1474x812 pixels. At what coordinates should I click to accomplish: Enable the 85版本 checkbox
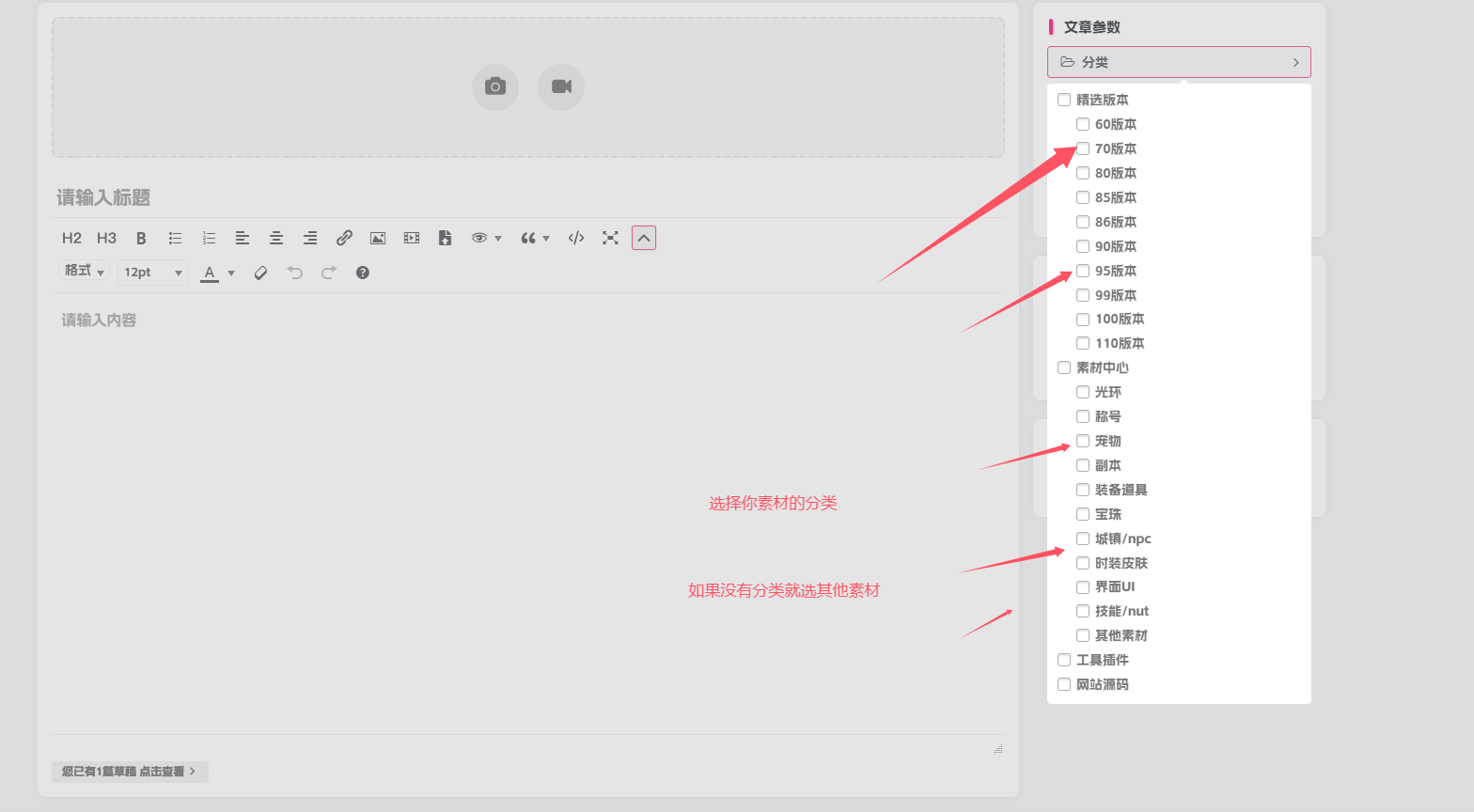(x=1083, y=197)
